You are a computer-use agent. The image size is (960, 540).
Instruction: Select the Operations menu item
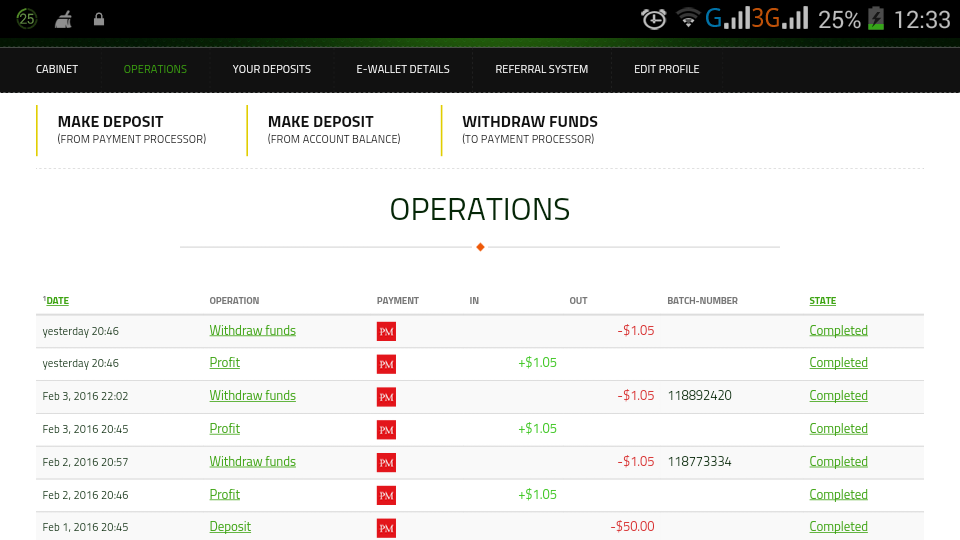(x=155, y=69)
